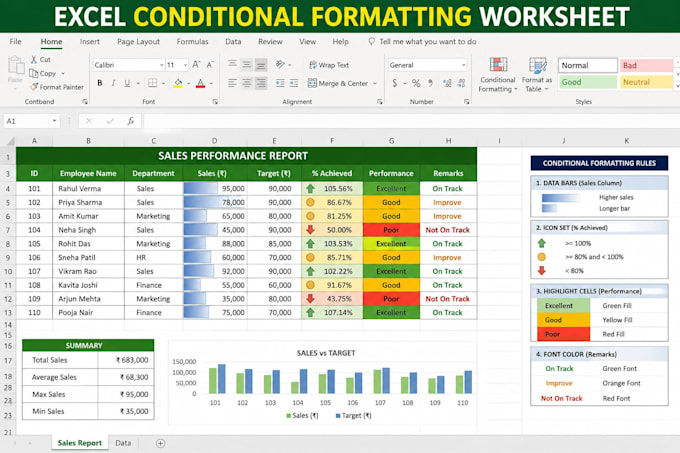Center text horizontally
The width and height of the screenshot is (680, 453).
pos(246,83)
